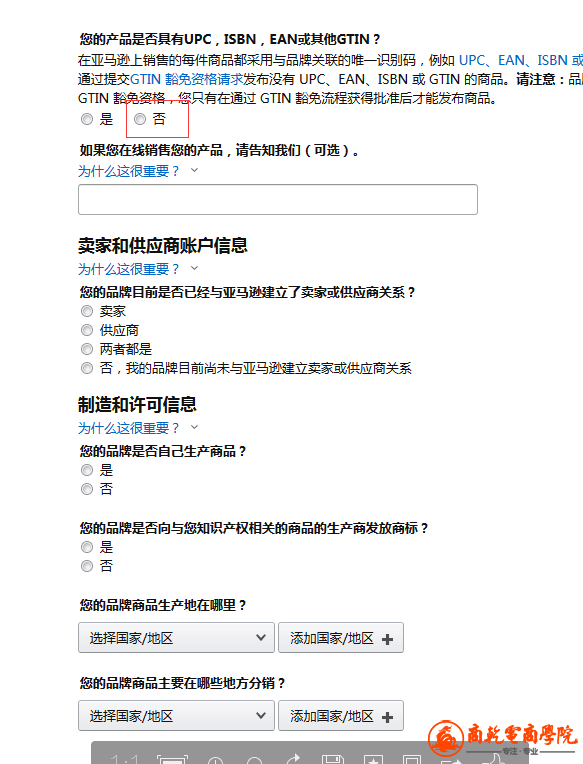Select 否 for 生产商发放商标 question
The width and height of the screenshot is (583, 764).
pos(87,566)
